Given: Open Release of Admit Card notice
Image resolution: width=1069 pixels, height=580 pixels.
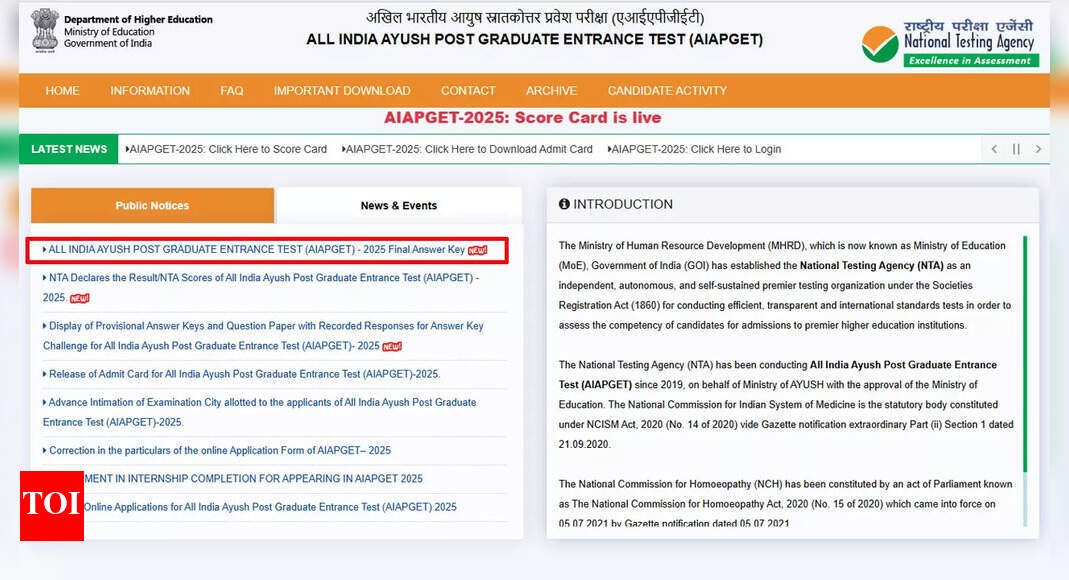Looking at the screenshot, I should tap(241, 374).
